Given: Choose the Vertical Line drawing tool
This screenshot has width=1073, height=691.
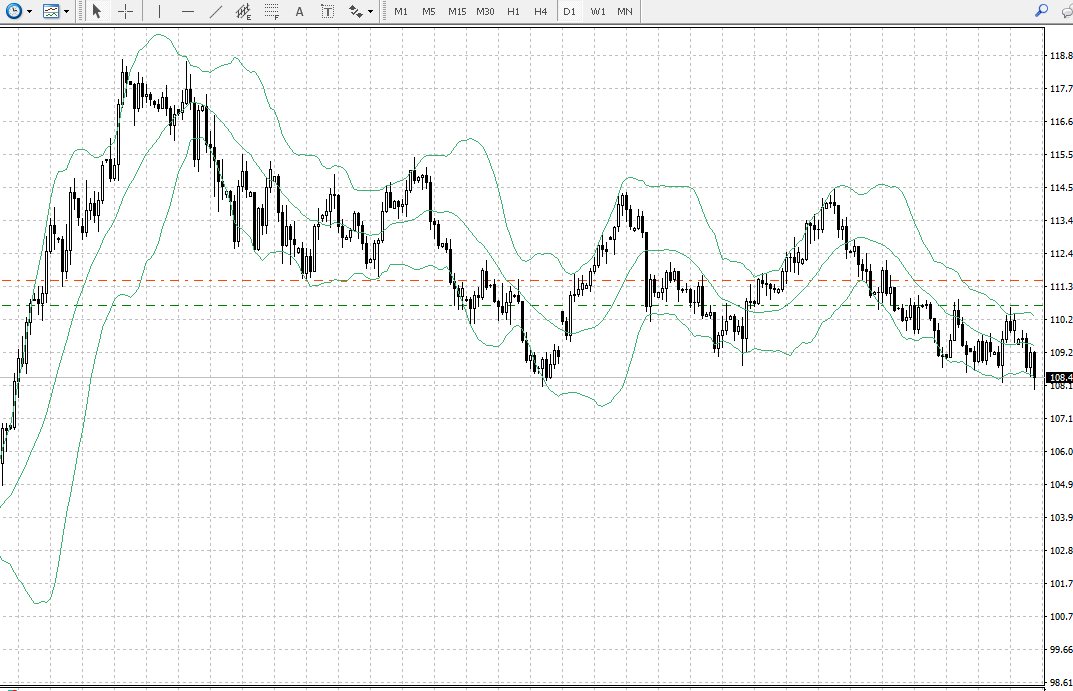Looking at the screenshot, I should click(x=159, y=11).
